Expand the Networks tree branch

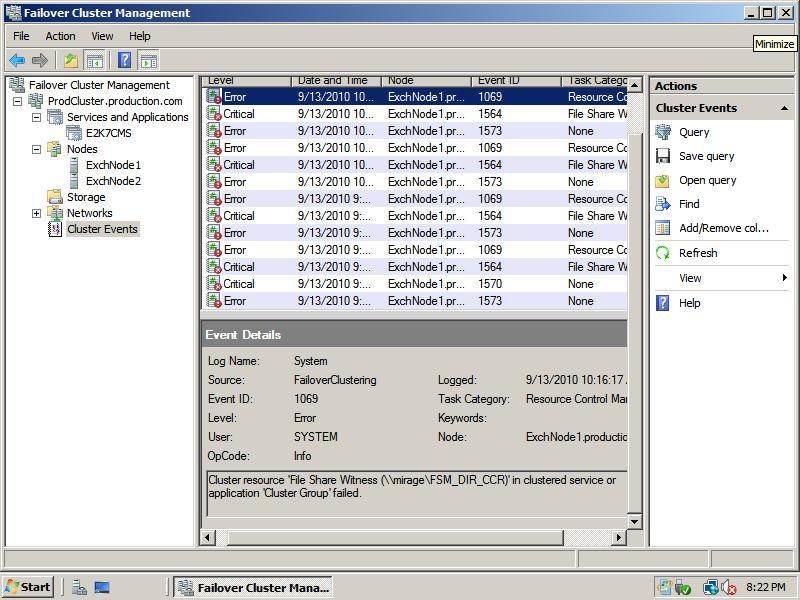pyautogui.click(x=36, y=213)
